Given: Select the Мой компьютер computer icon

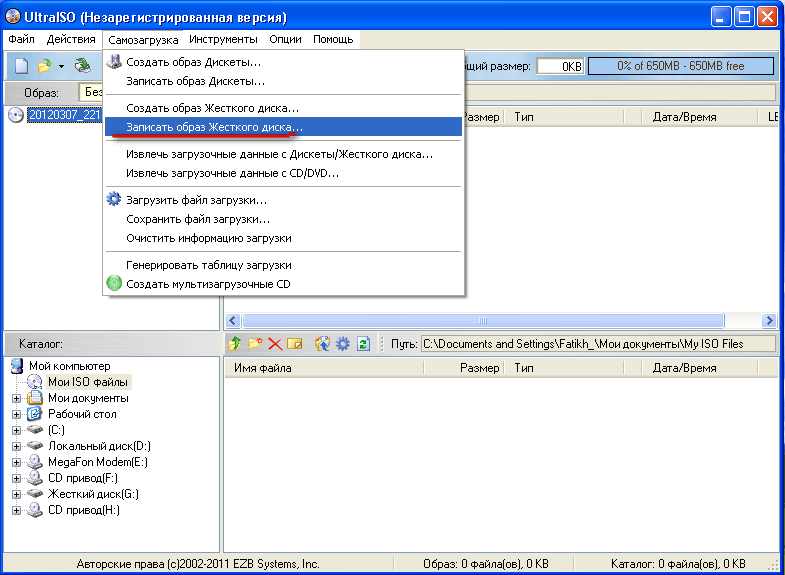Looking at the screenshot, I should click(x=17, y=366).
